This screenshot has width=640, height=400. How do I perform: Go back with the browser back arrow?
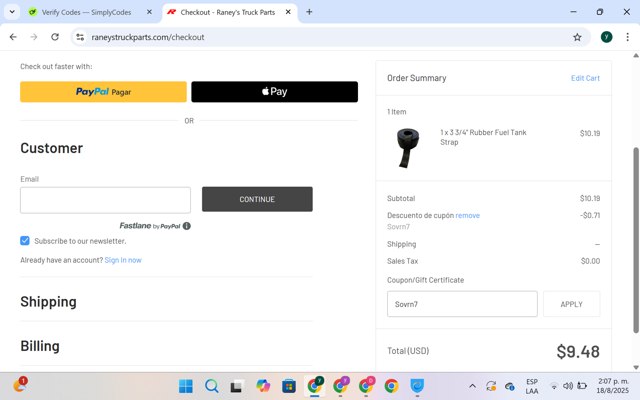coord(13,37)
